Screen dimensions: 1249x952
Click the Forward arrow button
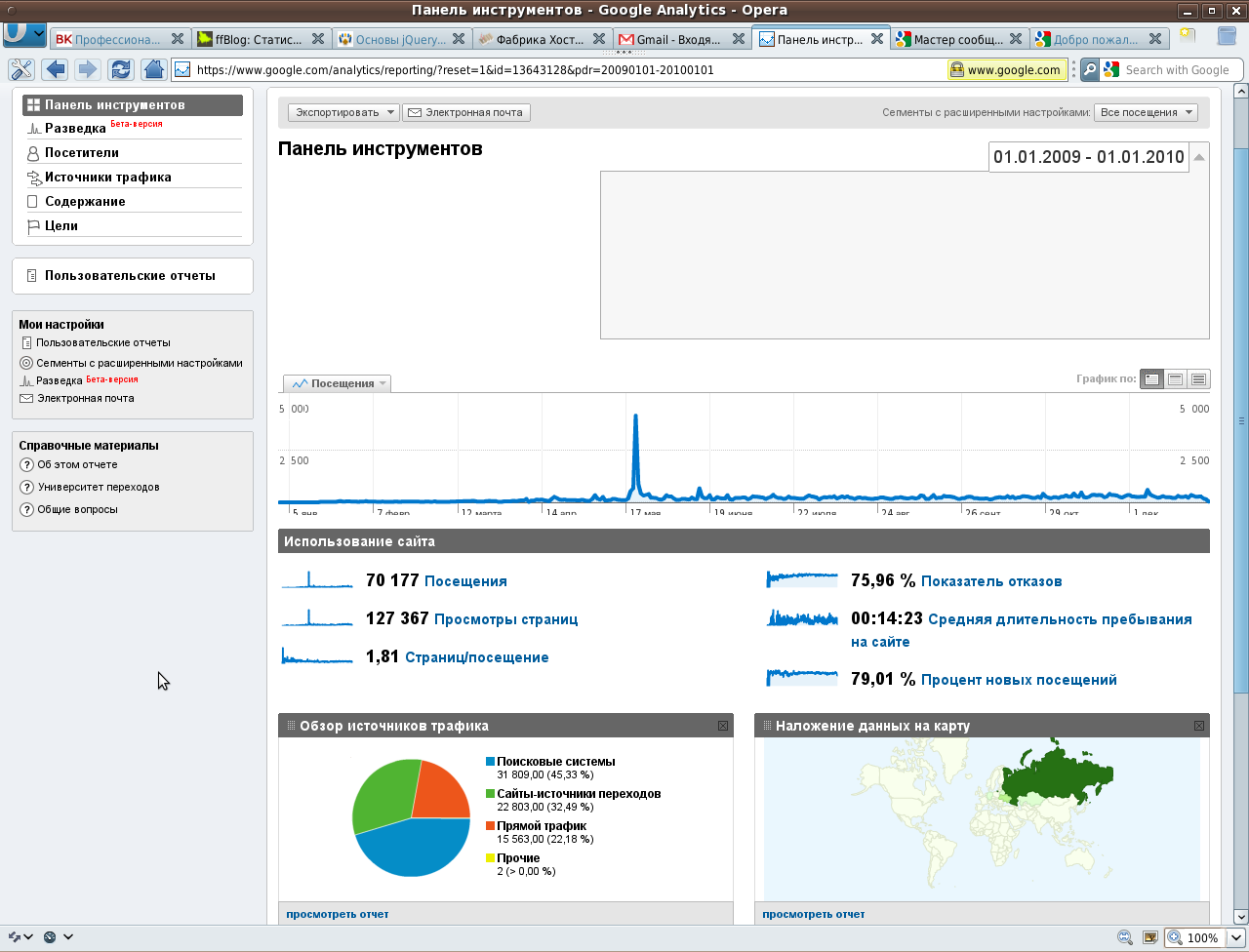(x=88, y=69)
